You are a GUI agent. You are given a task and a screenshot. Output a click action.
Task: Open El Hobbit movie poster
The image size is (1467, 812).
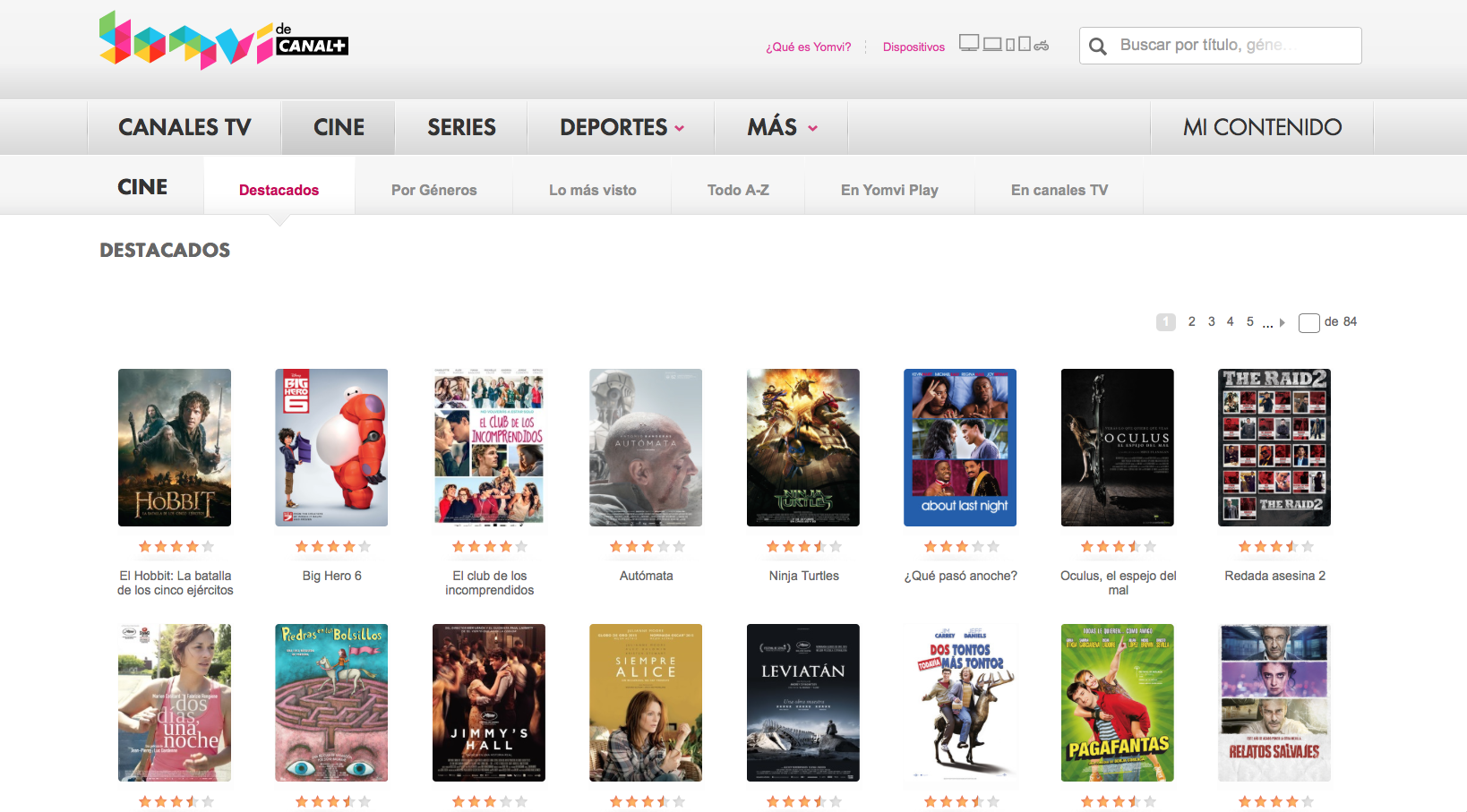(x=175, y=448)
